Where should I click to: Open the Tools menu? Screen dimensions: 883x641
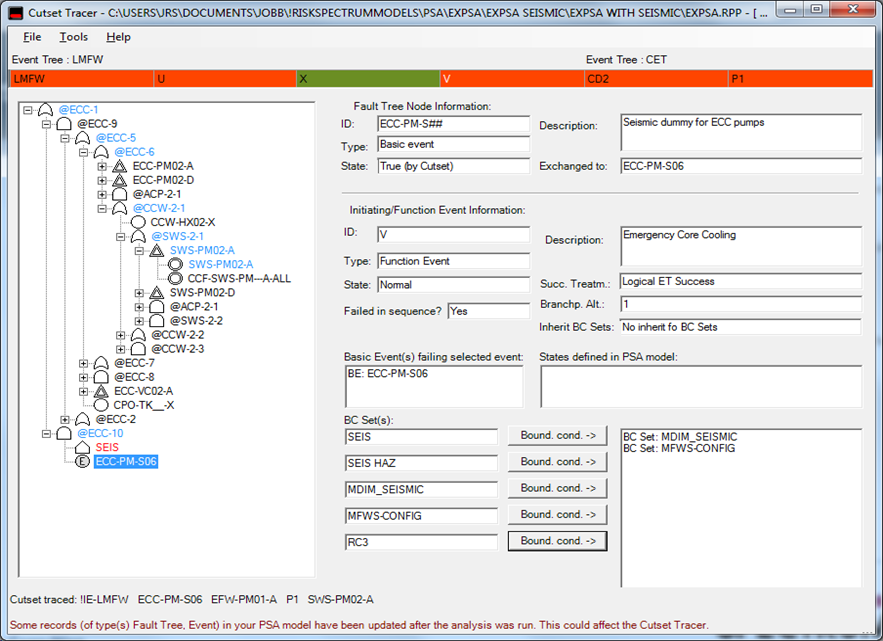coord(73,37)
